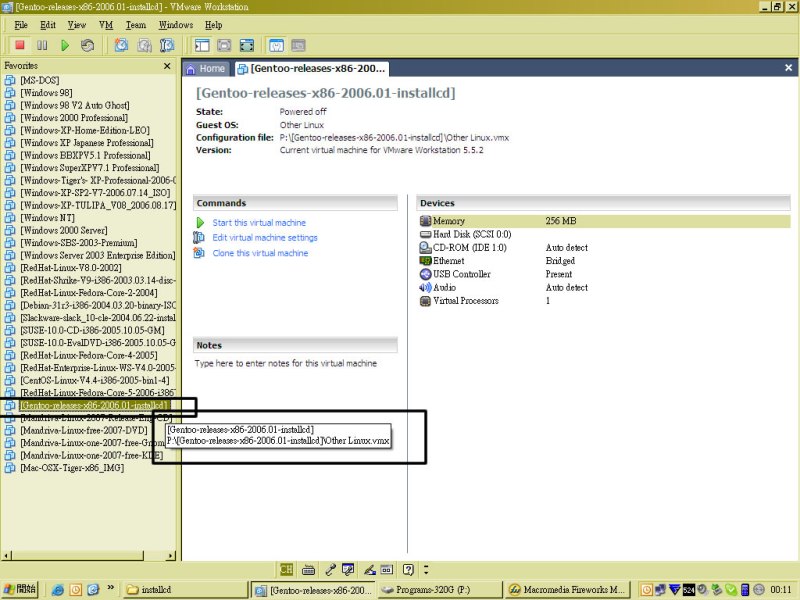
Task: Click the Favorites horizontal scrollbar
Action: (x=88, y=554)
